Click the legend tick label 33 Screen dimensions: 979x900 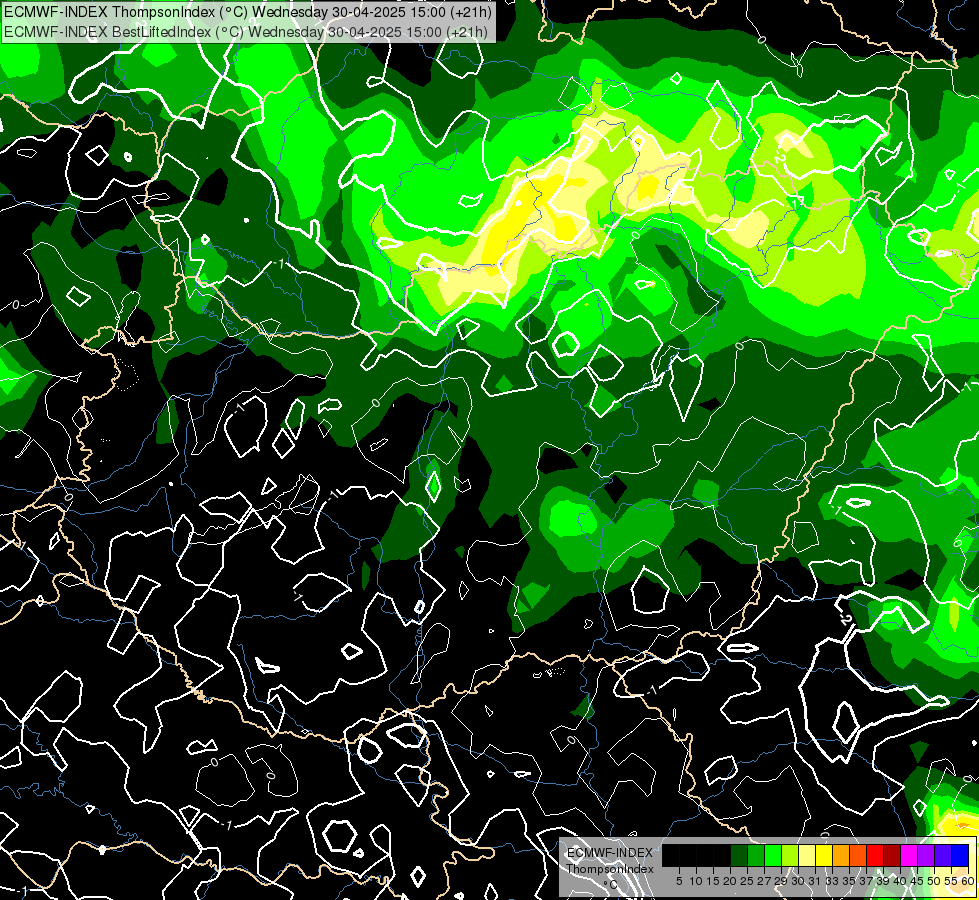pyautogui.click(x=832, y=881)
